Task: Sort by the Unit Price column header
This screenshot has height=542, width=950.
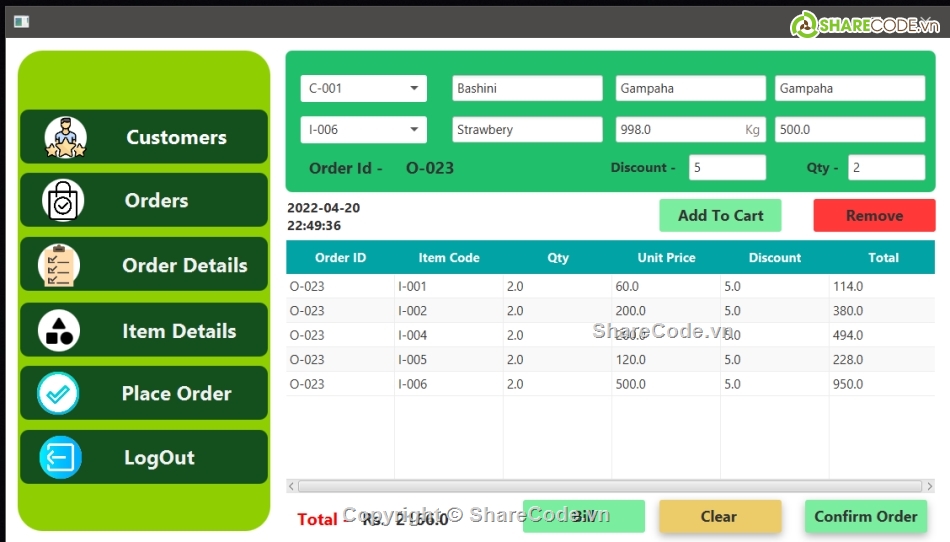Action: coord(666,258)
